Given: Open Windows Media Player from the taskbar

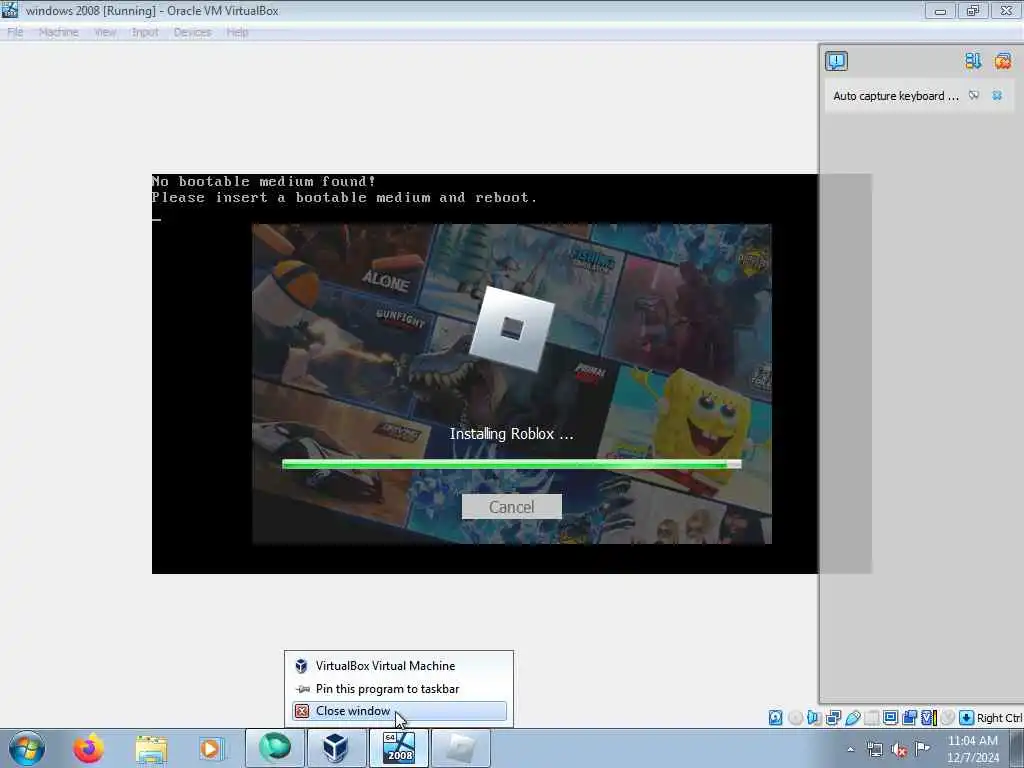Looking at the screenshot, I should pyautogui.click(x=211, y=749).
